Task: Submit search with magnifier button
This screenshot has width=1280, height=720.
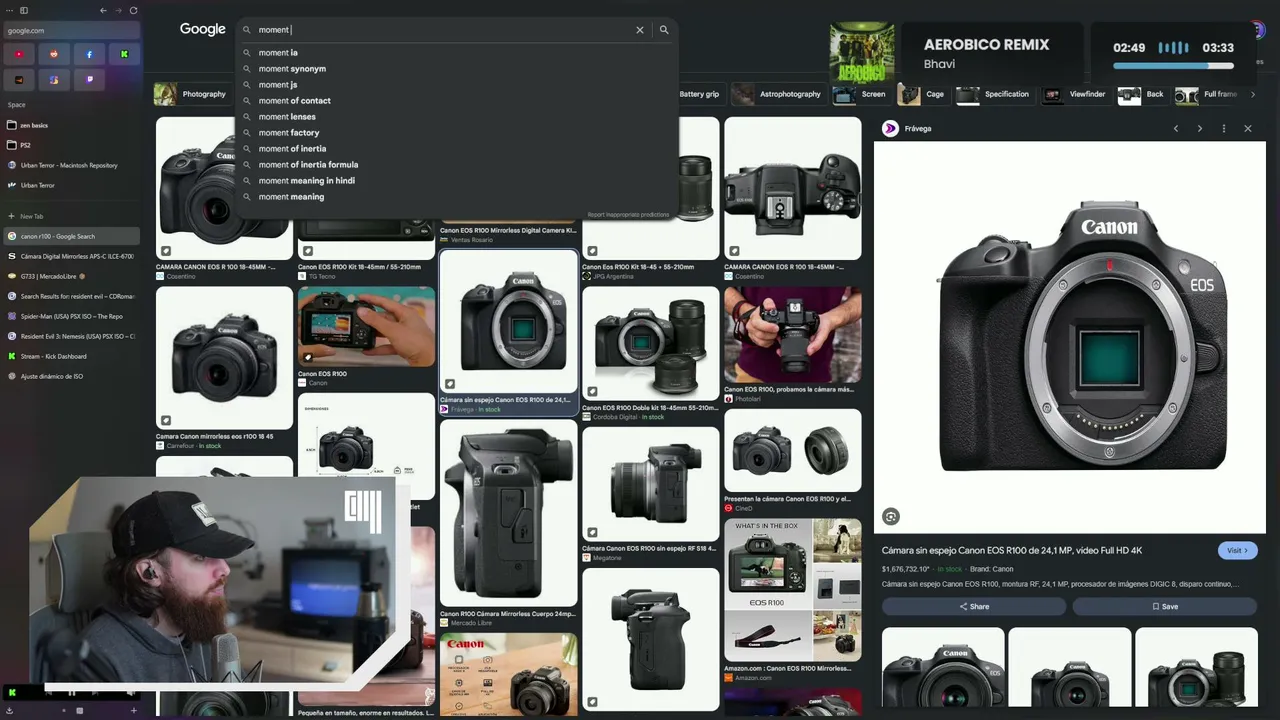Action: [664, 30]
